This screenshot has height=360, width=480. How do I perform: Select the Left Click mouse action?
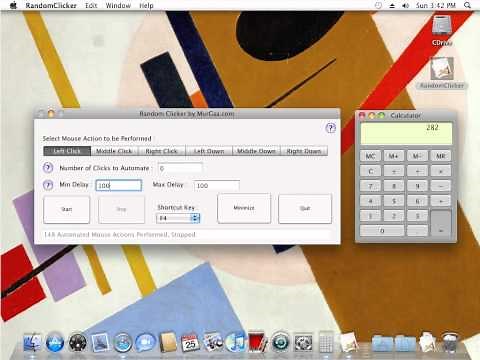coord(67,151)
